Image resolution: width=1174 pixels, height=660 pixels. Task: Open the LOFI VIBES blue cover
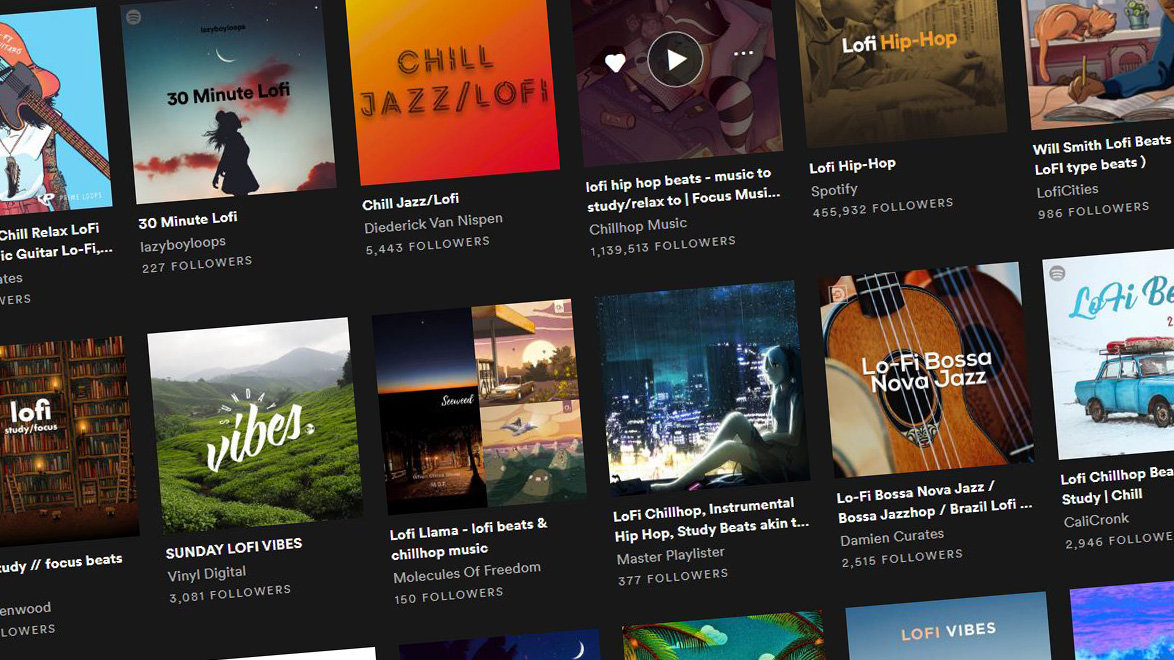coord(948,630)
